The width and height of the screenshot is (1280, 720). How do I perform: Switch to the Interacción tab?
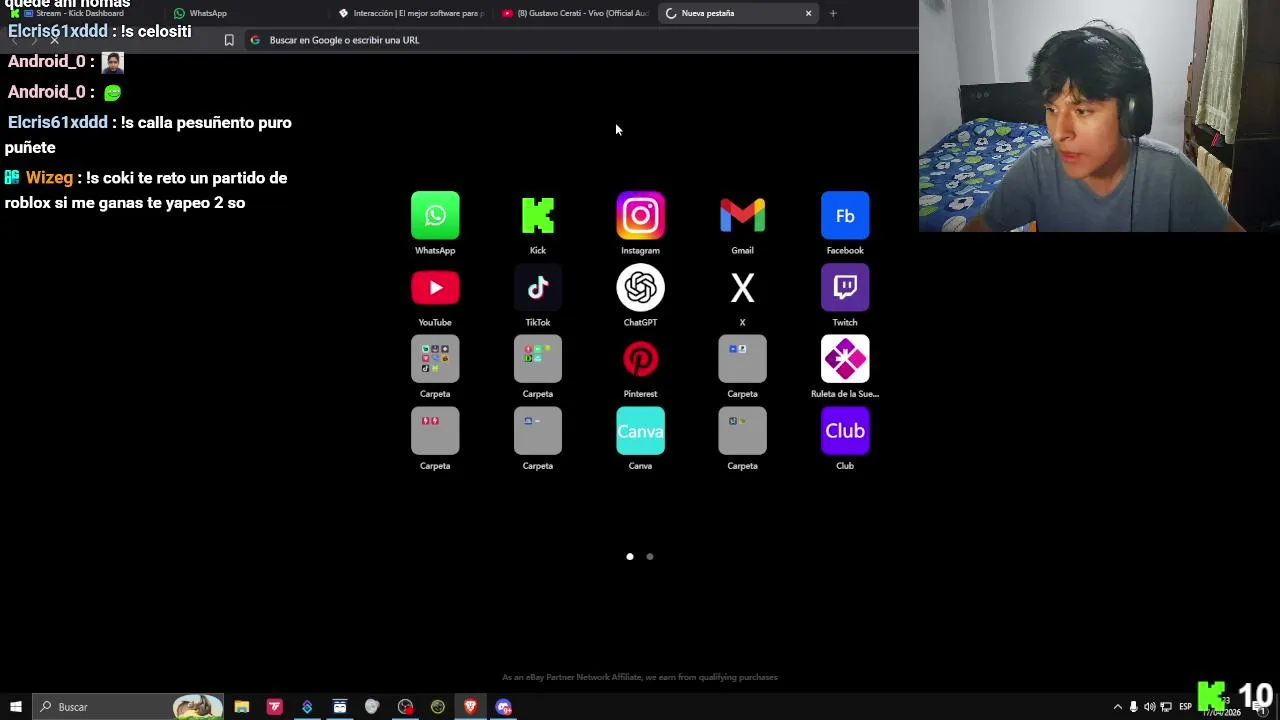[x=410, y=13]
